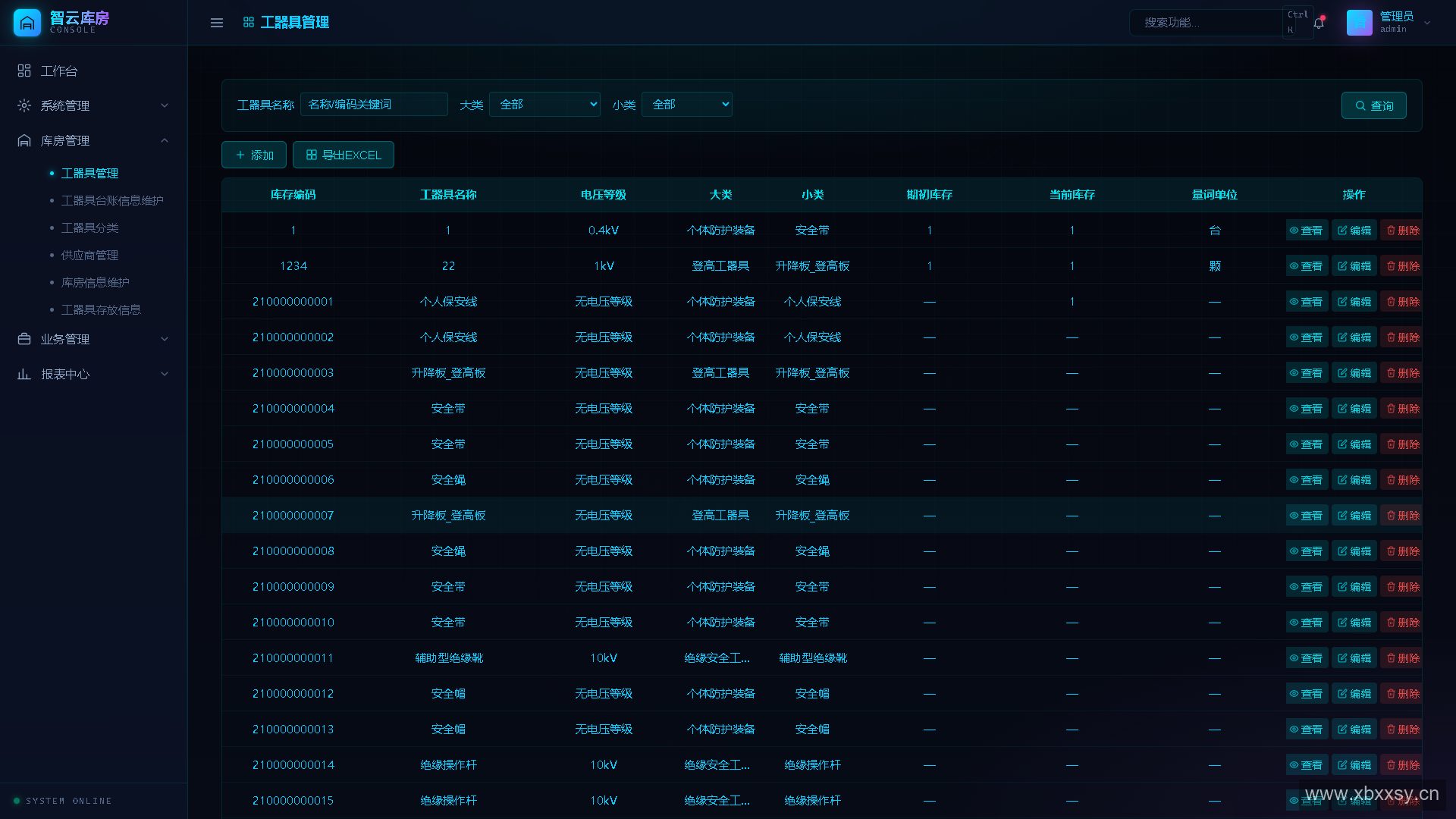Image resolution: width=1456 pixels, height=819 pixels.
Task: Select the 工器具管理 submenu item
Action: (89, 173)
